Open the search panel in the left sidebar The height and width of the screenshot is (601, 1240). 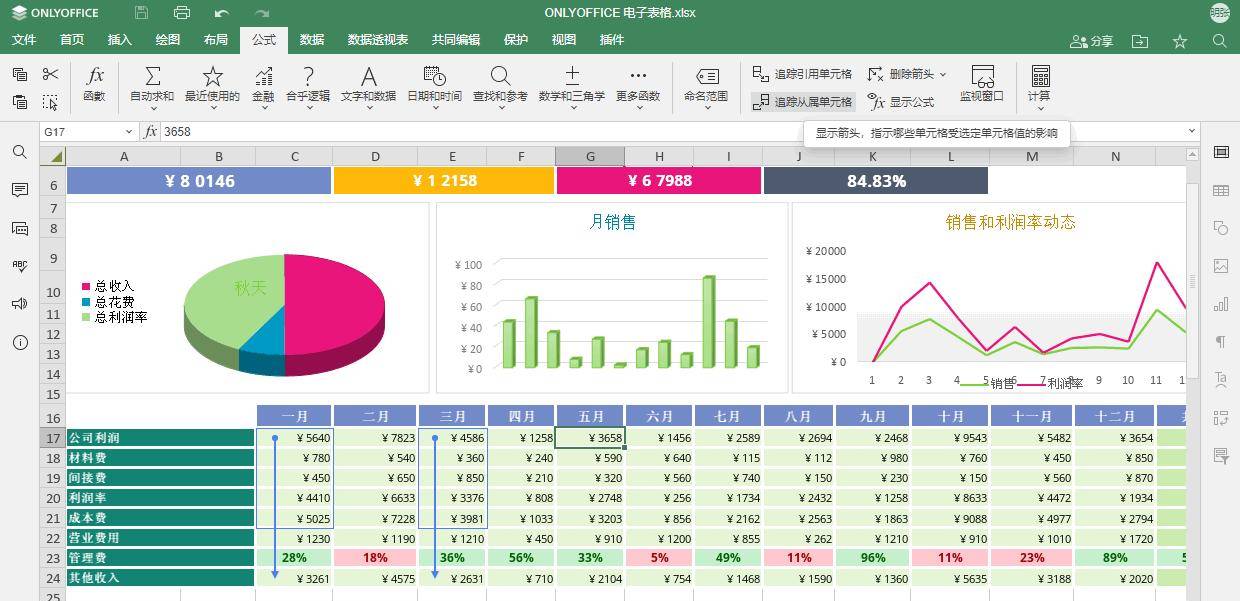coord(20,153)
